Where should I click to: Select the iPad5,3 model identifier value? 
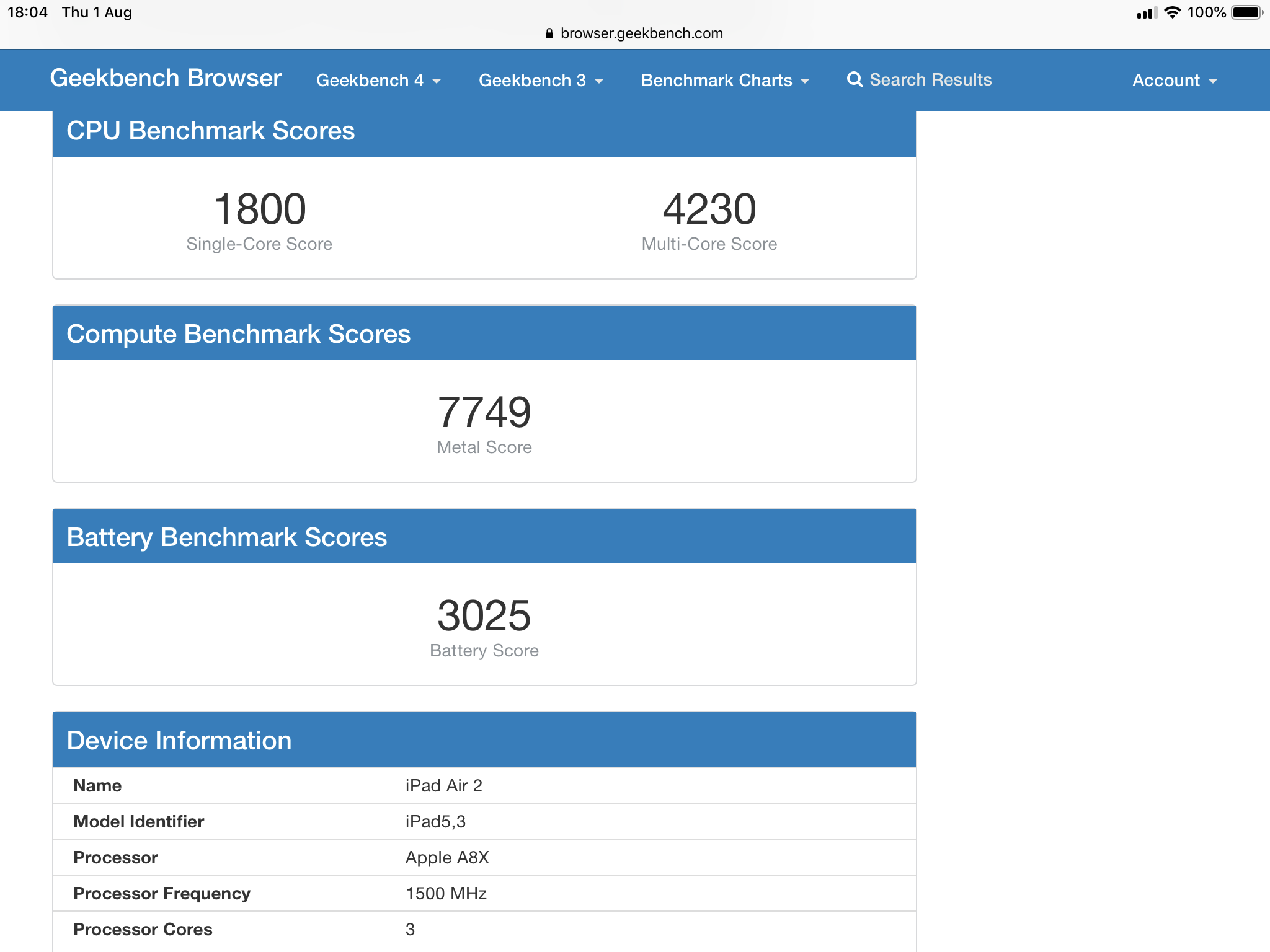pyautogui.click(x=435, y=822)
